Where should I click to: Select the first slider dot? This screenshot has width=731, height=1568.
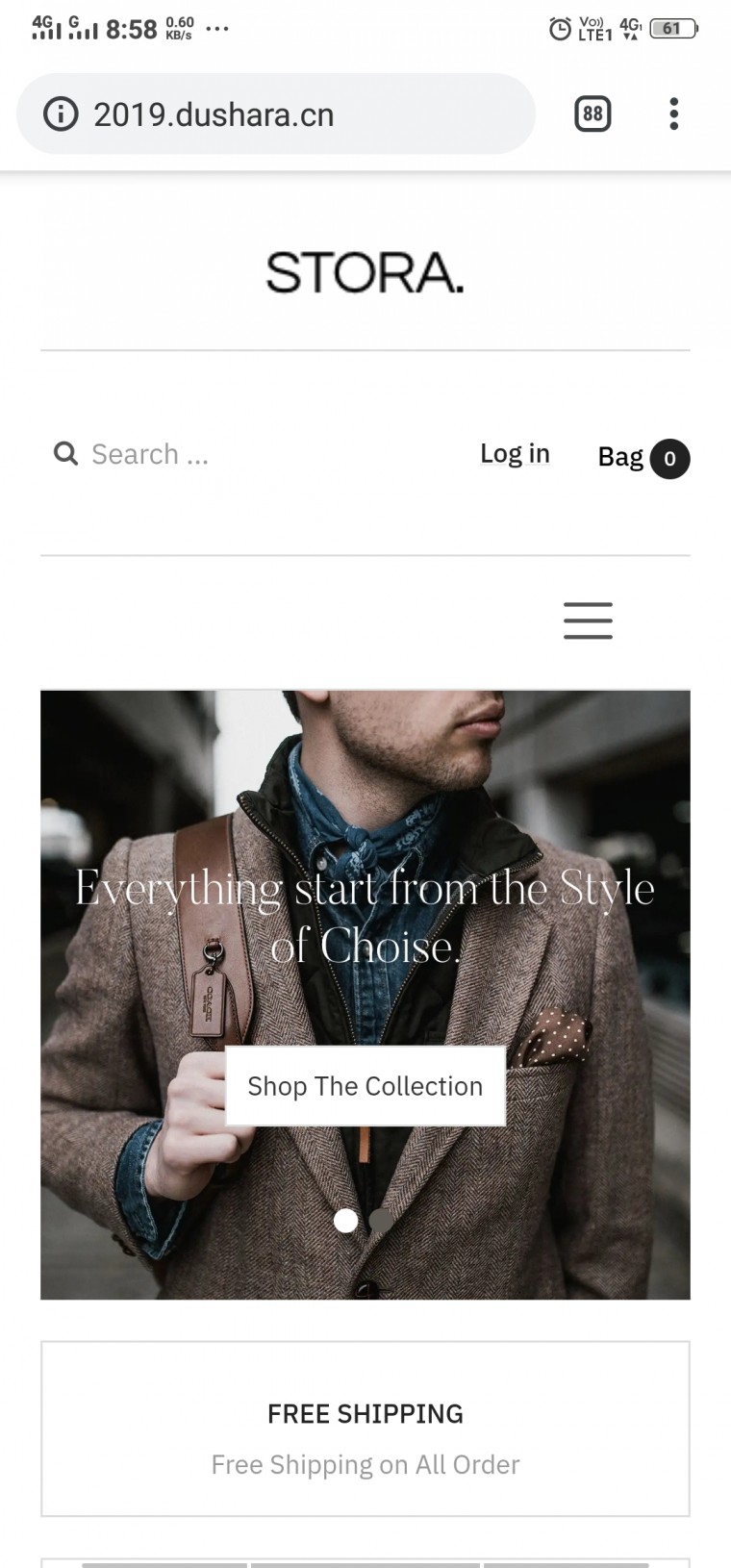coord(345,1221)
